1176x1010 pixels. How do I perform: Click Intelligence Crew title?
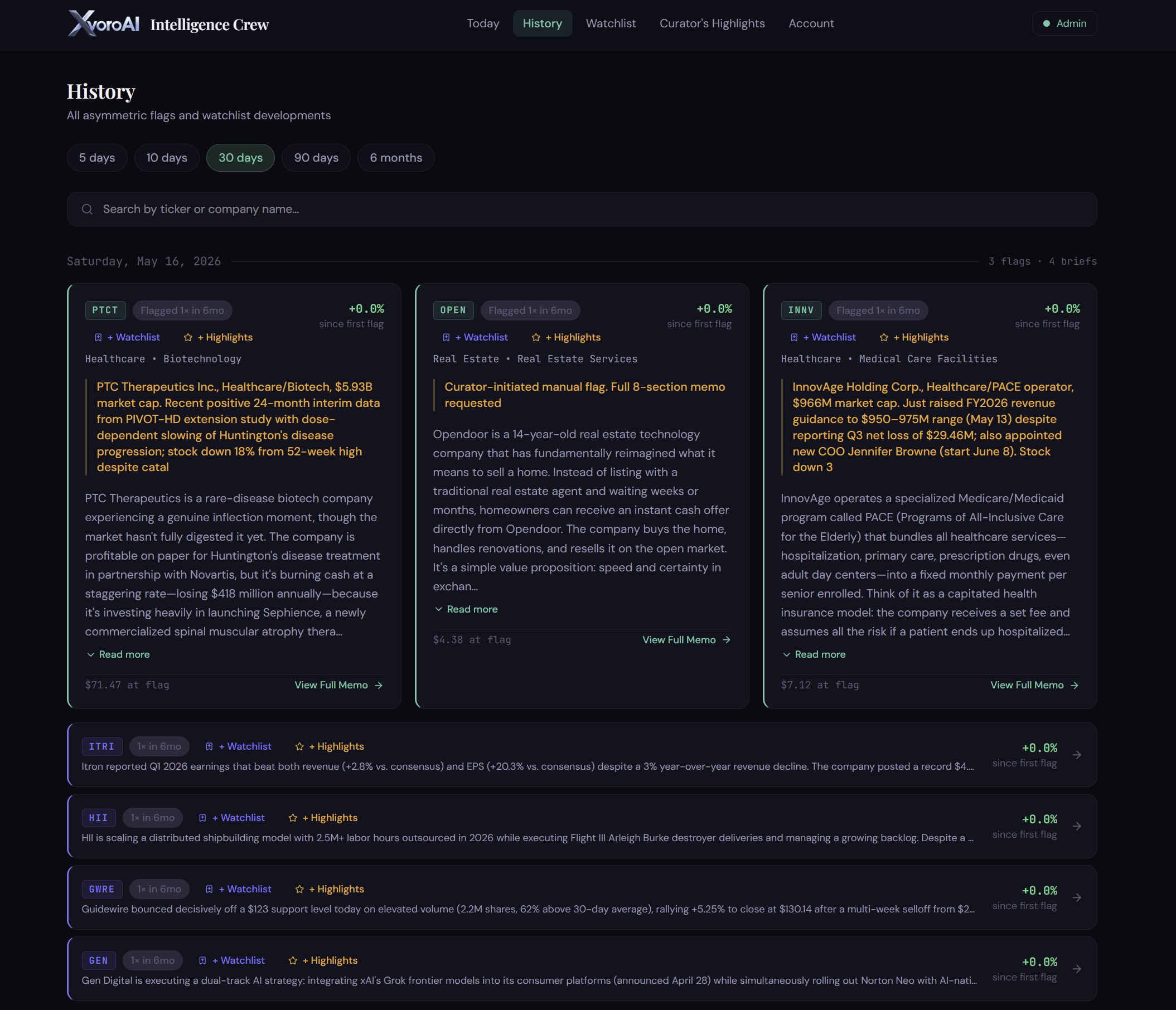pyautogui.click(x=210, y=25)
